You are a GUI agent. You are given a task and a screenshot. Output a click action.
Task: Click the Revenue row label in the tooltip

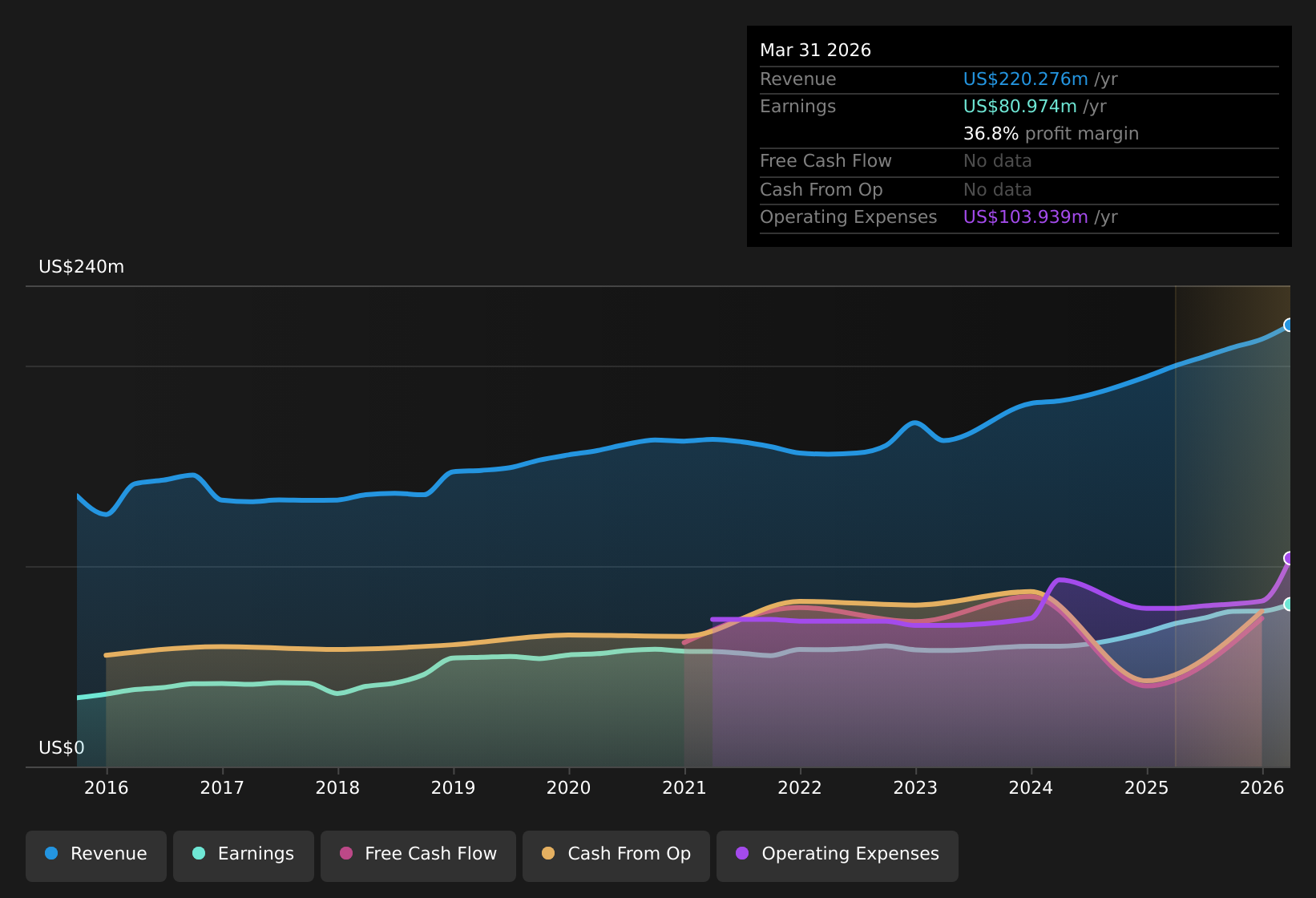[x=798, y=79]
